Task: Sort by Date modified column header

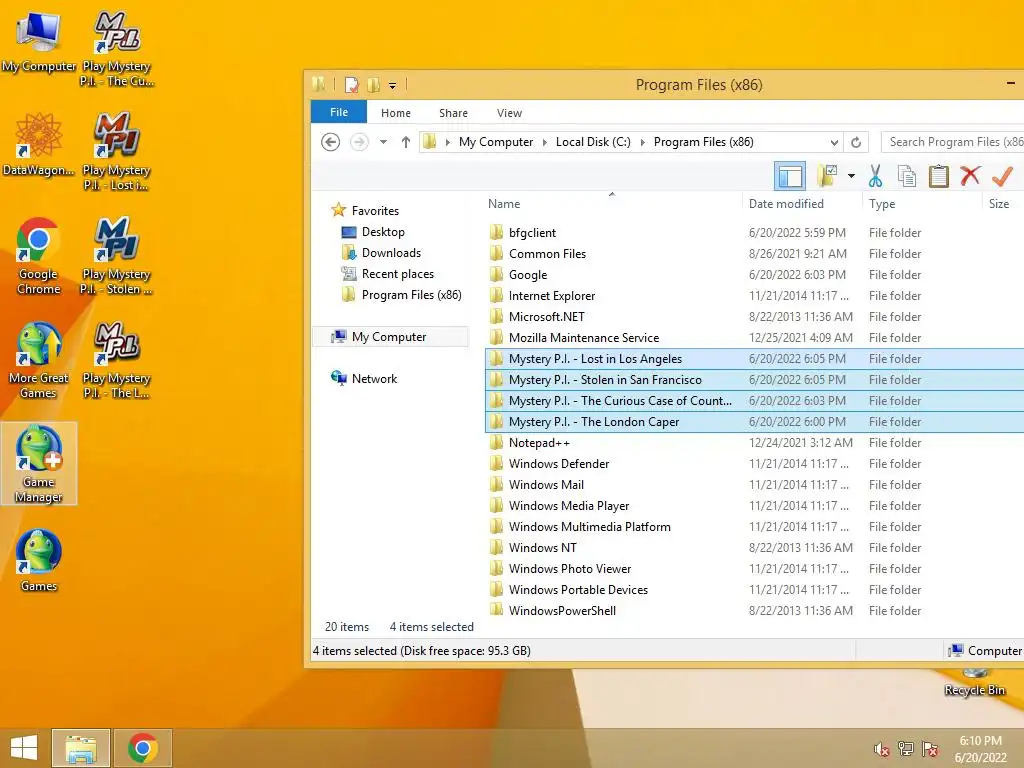Action: click(802, 204)
